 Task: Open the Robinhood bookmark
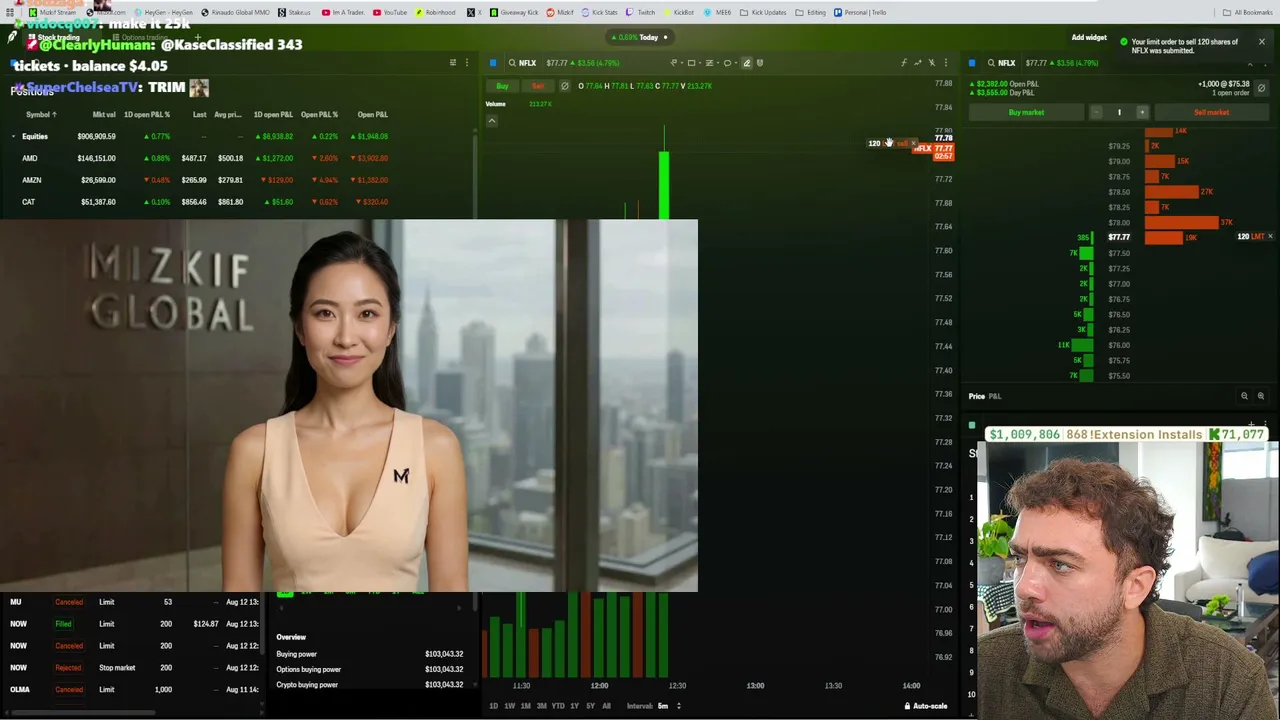435,12
